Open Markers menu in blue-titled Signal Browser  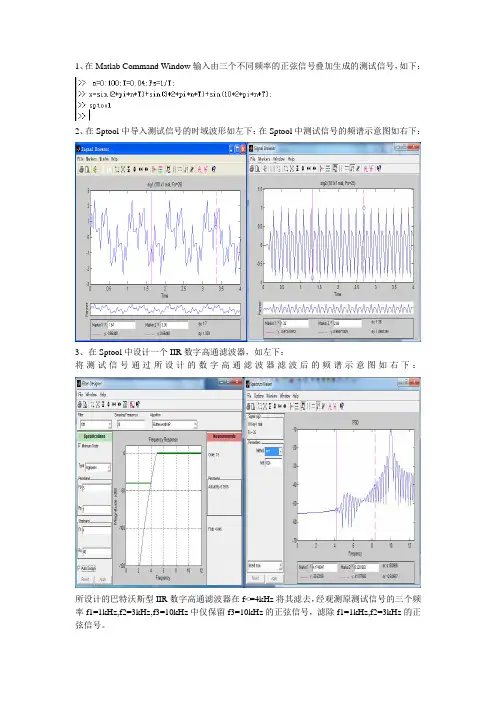[x=91, y=159]
